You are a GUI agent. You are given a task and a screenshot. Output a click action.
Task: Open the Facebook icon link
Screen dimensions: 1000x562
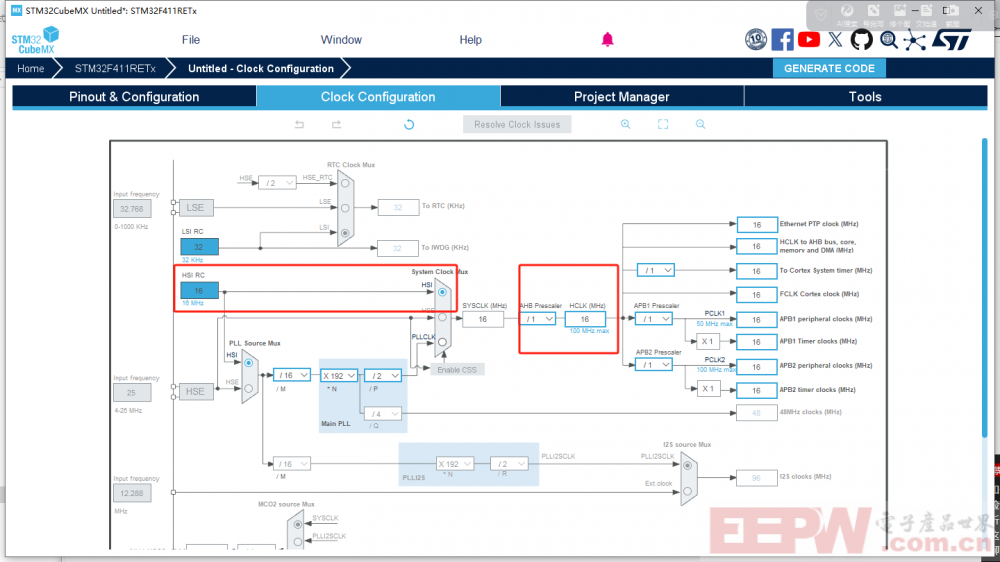click(x=783, y=40)
